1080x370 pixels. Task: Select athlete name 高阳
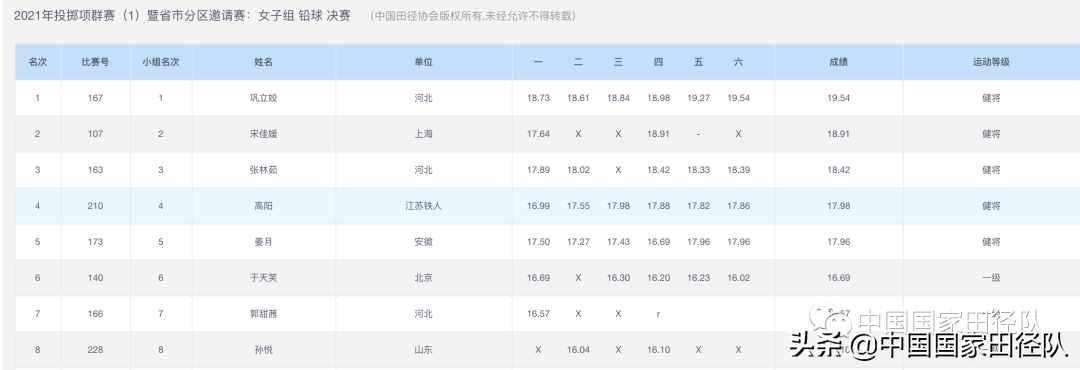[x=264, y=205]
